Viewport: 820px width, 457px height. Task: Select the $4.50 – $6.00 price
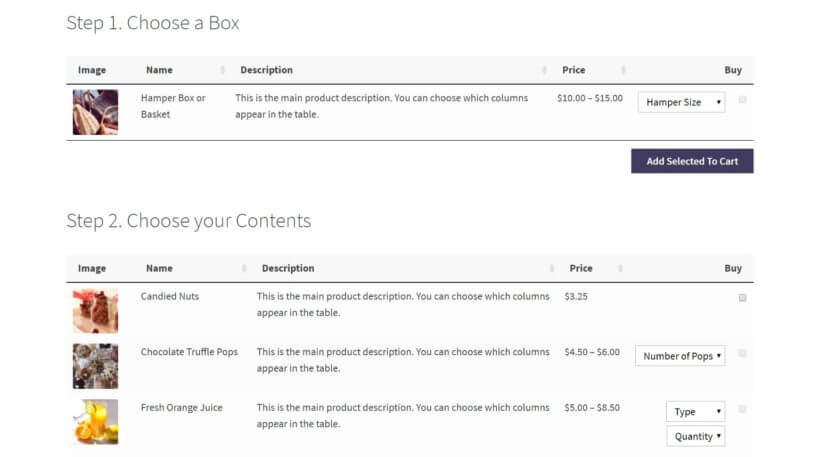(x=592, y=352)
